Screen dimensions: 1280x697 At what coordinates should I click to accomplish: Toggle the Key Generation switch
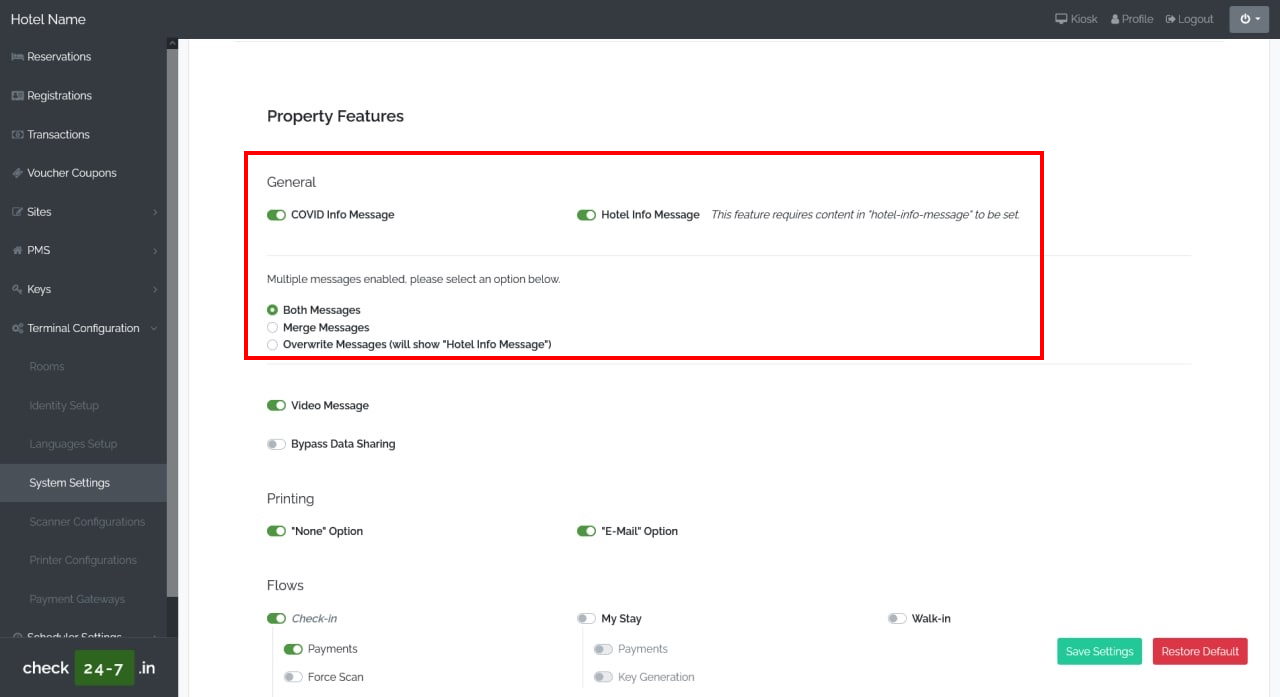(x=603, y=677)
